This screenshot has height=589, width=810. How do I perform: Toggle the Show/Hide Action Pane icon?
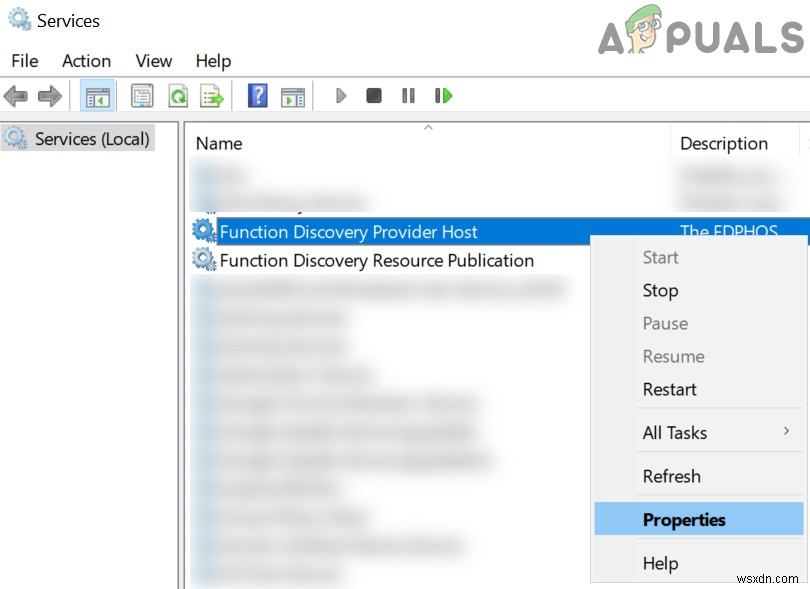click(x=293, y=97)
